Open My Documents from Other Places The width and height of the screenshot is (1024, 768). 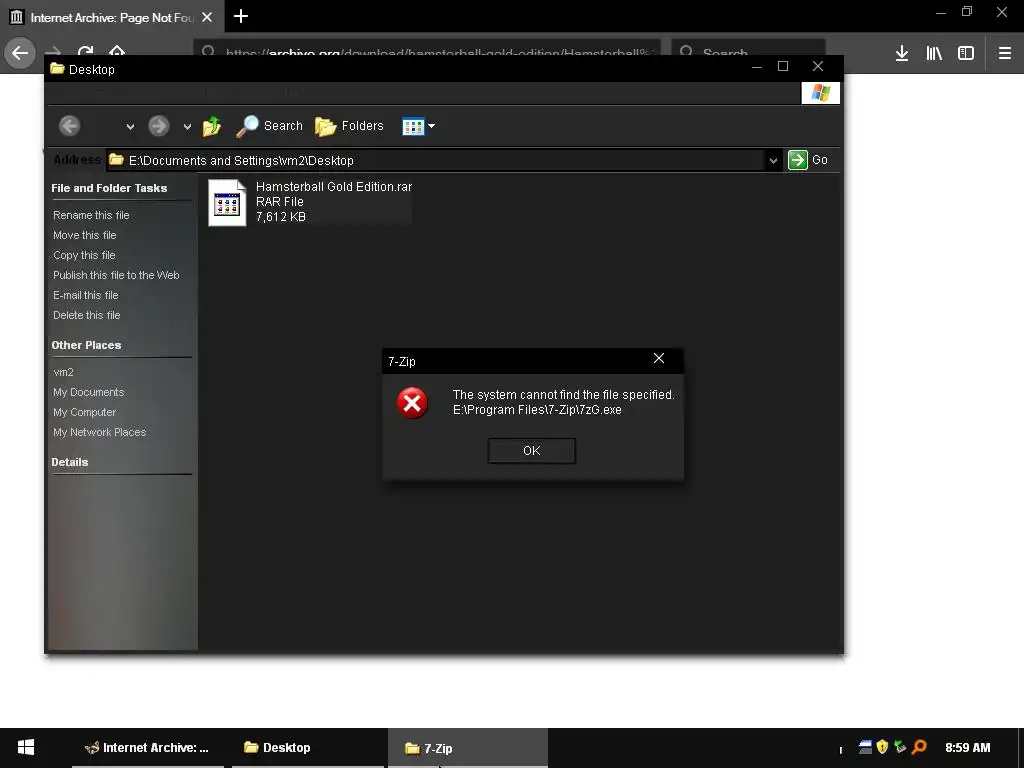pyautogui.click(x=88, y=392)
